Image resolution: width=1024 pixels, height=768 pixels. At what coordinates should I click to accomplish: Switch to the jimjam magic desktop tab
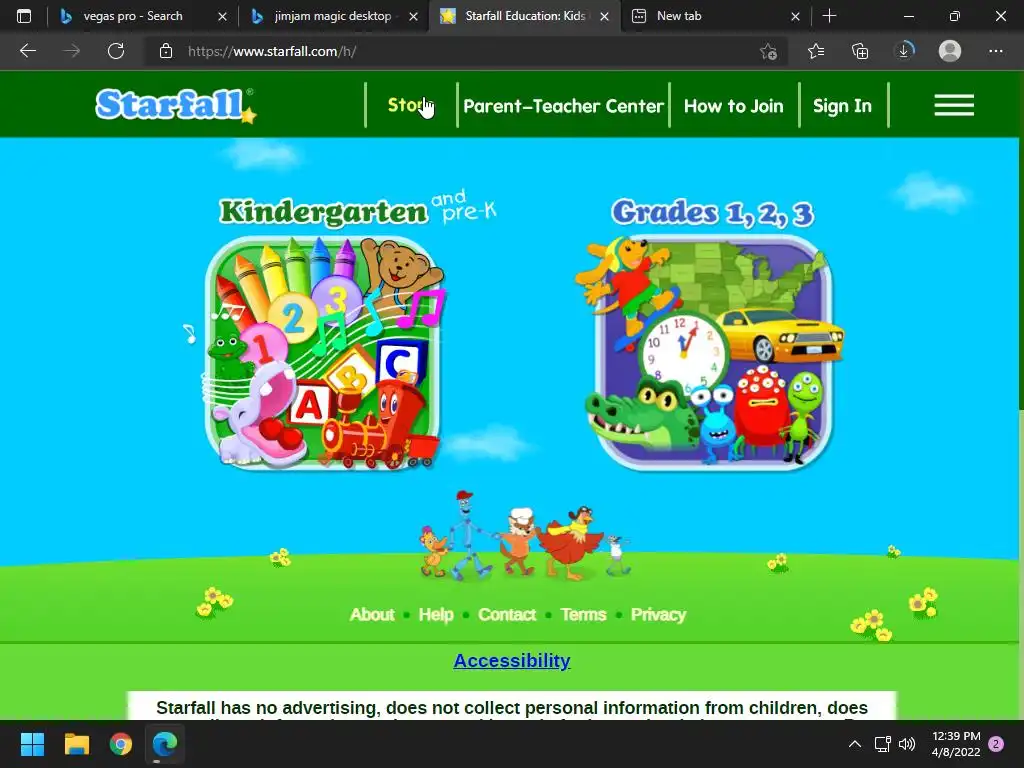(332, 16)
